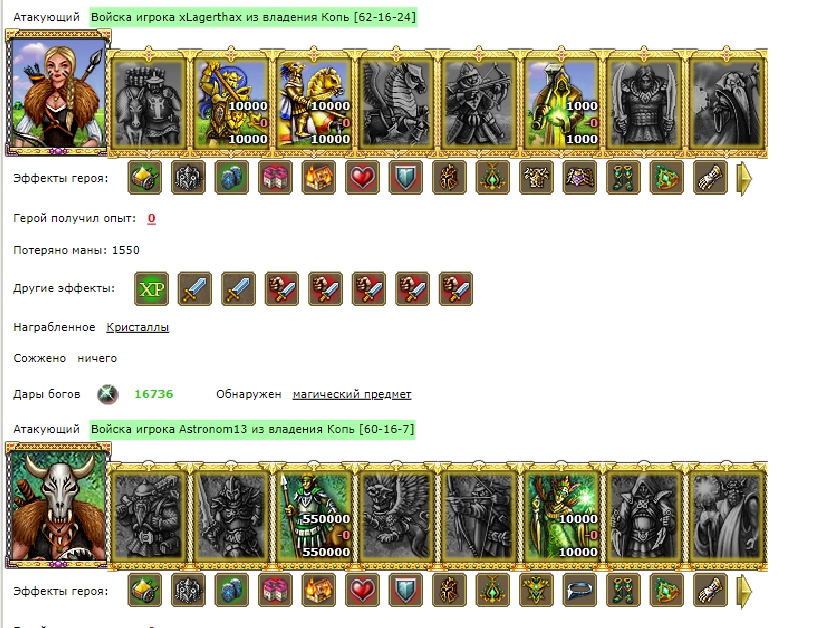Click the hero experience value 0 link
Viewport: 833px width, 628px height.
(151, 218)
